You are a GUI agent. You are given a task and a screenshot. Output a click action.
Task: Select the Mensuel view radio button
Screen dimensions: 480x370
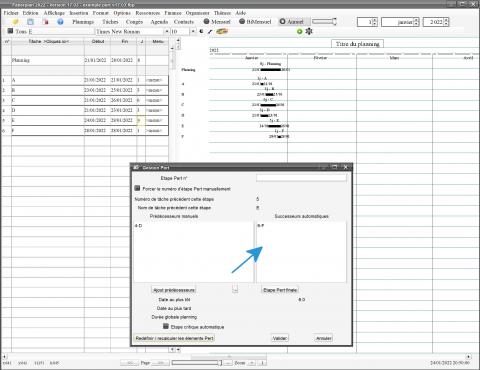[206, 21]
